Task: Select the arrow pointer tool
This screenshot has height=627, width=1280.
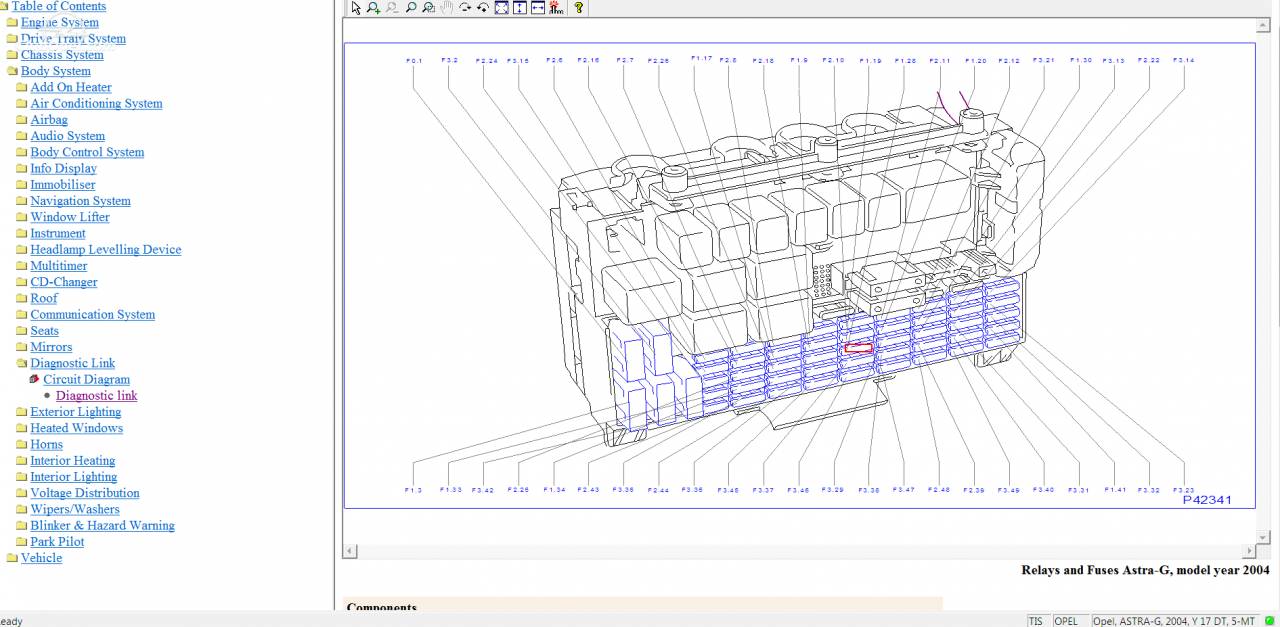Action: pyautogui.click(x=355, y=8)
